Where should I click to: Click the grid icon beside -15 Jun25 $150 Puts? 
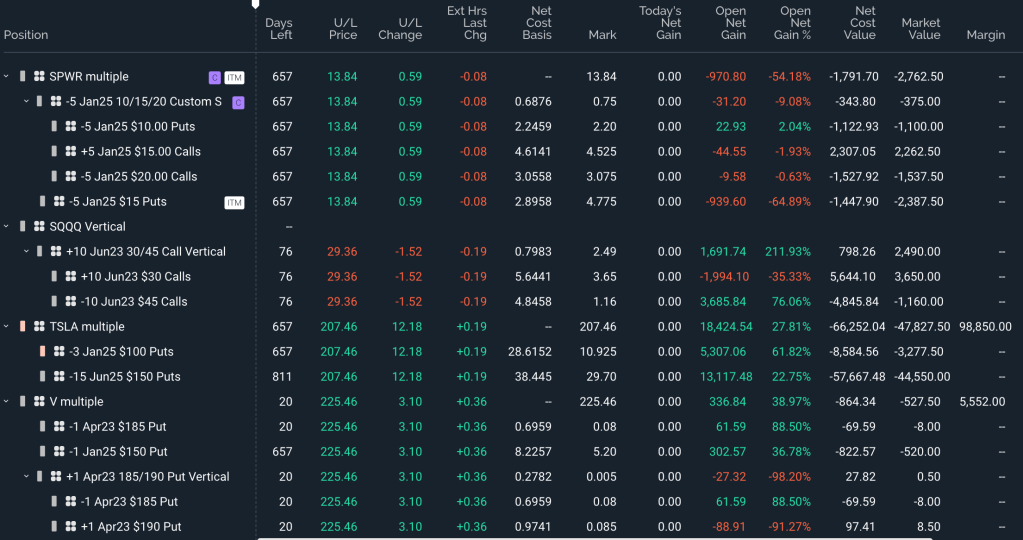coord(59,377)
